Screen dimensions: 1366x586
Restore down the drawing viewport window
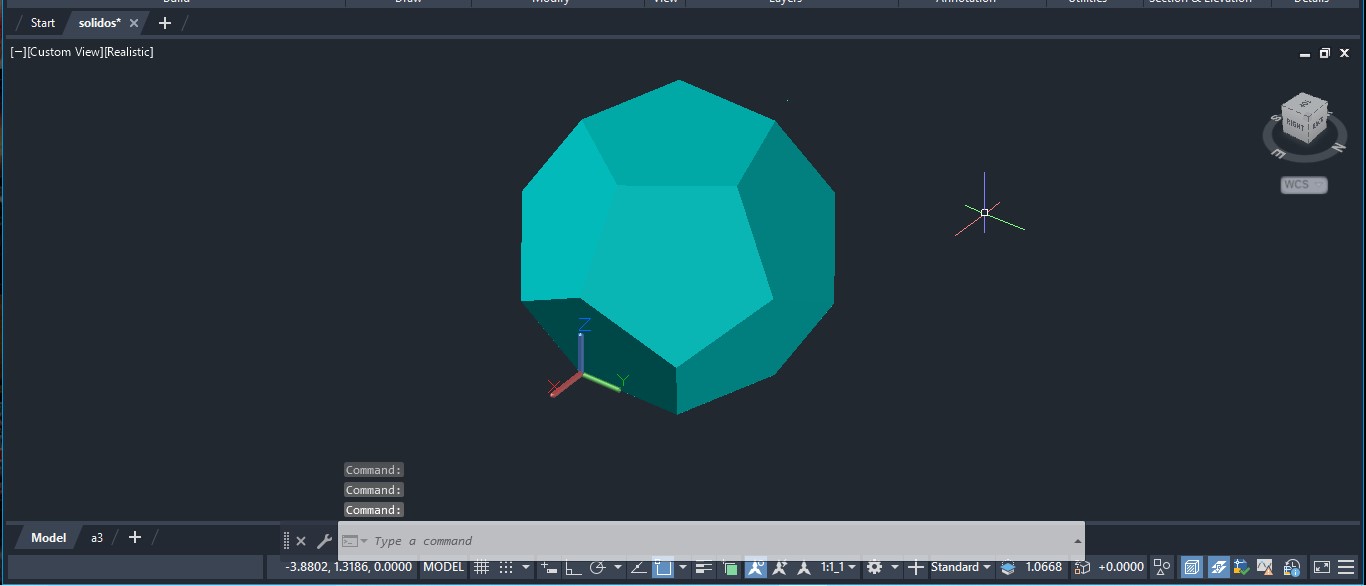coord(1325,53)
